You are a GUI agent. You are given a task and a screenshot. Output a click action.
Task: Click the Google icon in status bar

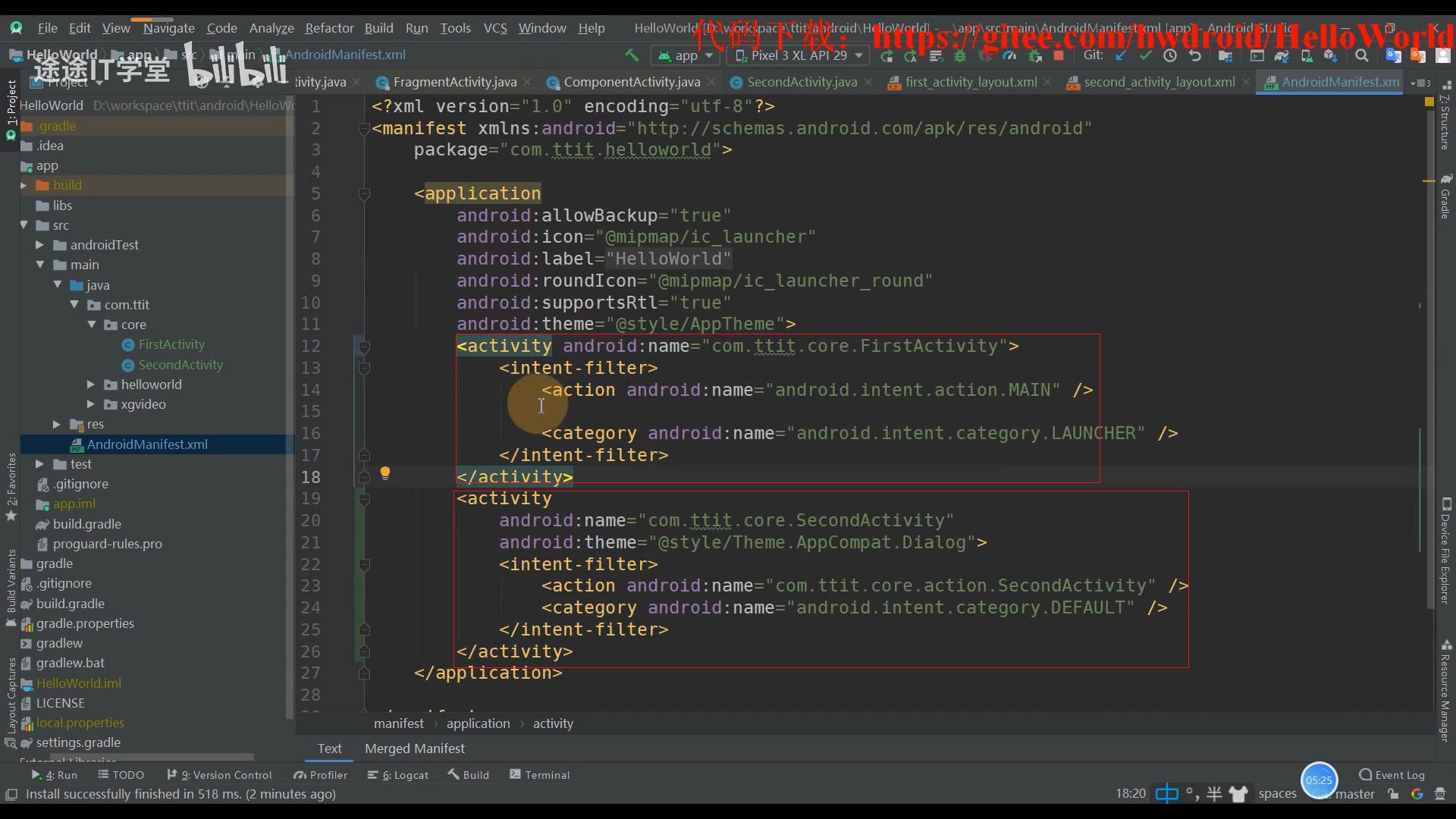[x=1417, y=794]
